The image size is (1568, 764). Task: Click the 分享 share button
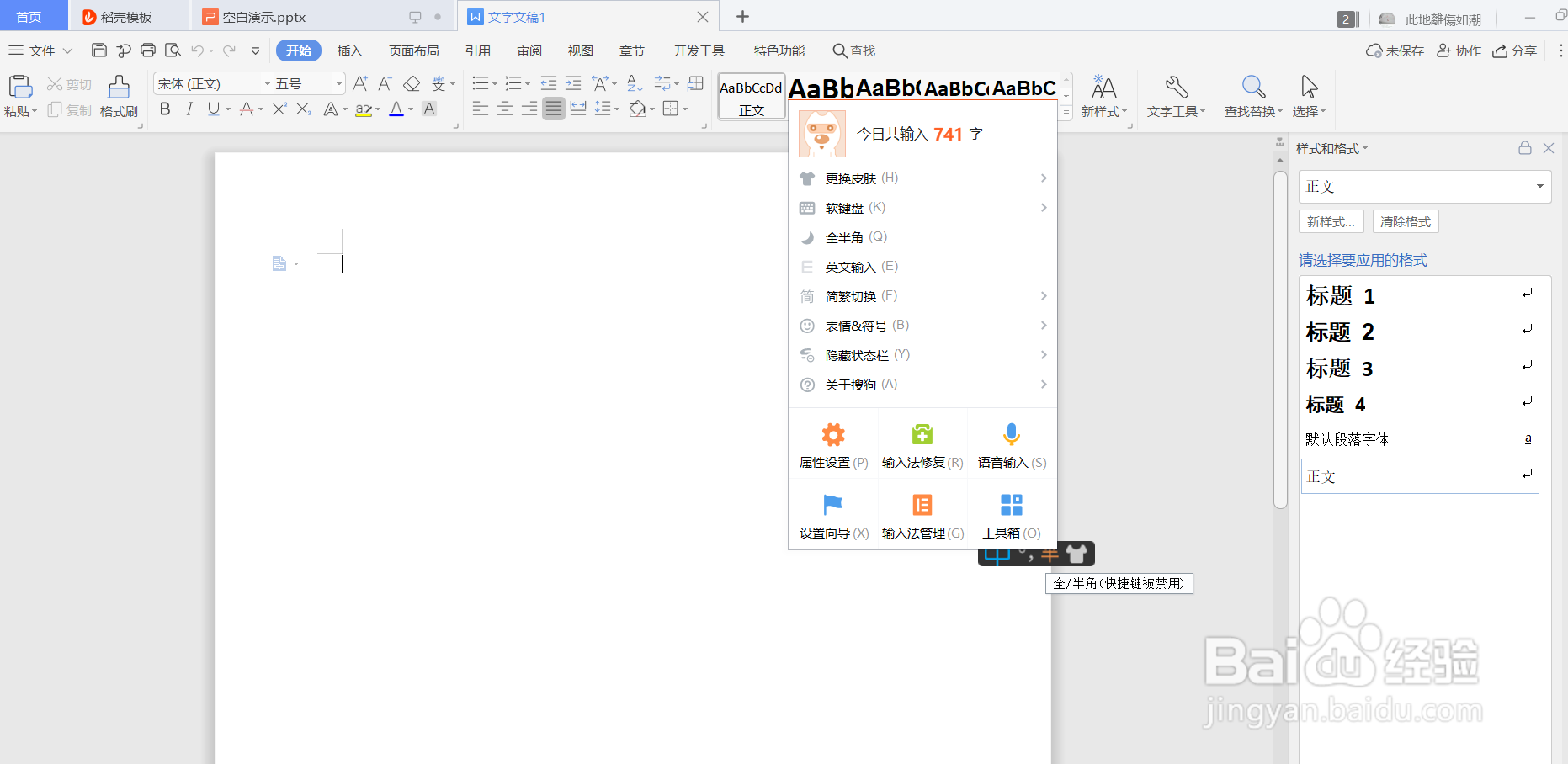click(x=1514, y=51)
